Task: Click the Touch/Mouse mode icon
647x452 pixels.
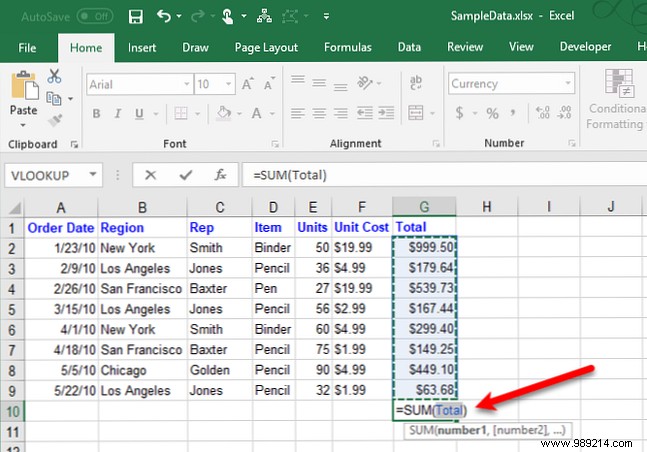Action: [x=227, y=17]
